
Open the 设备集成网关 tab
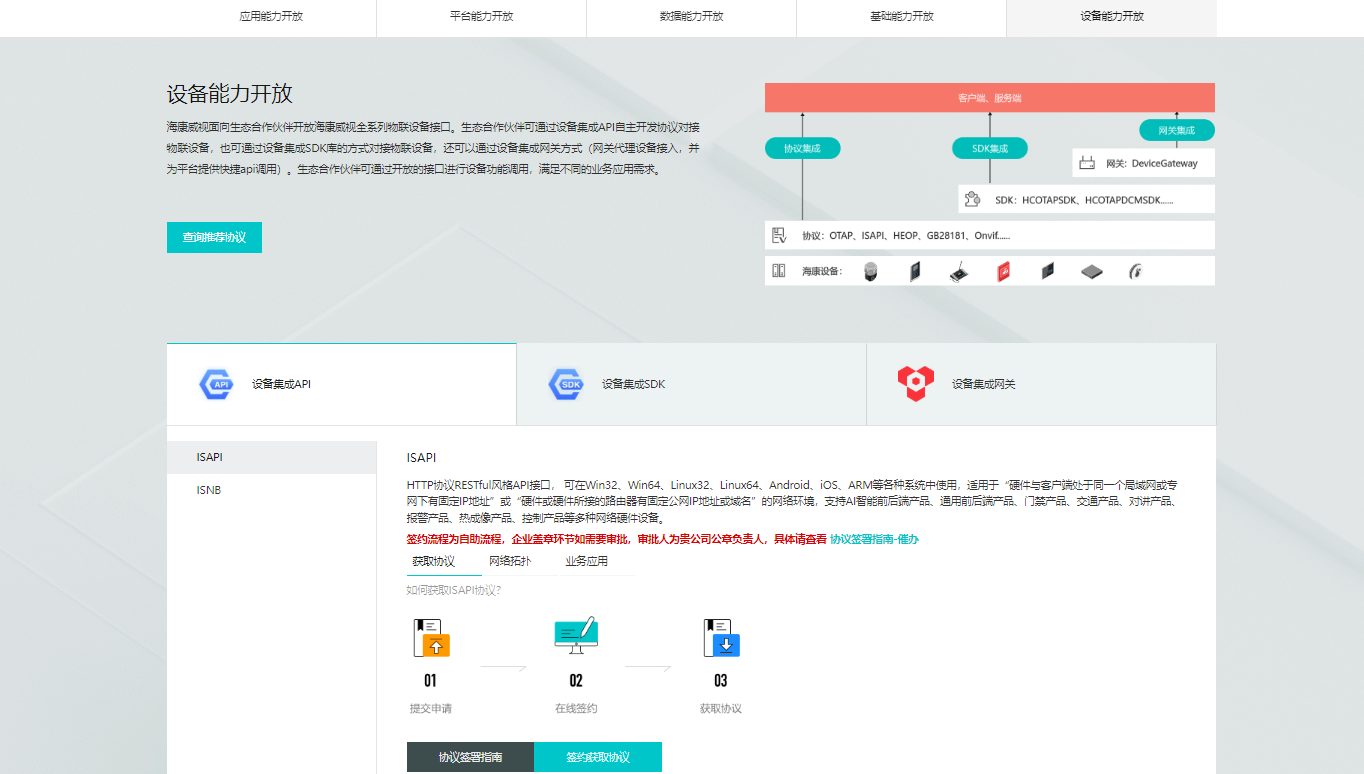point(1041,384)
